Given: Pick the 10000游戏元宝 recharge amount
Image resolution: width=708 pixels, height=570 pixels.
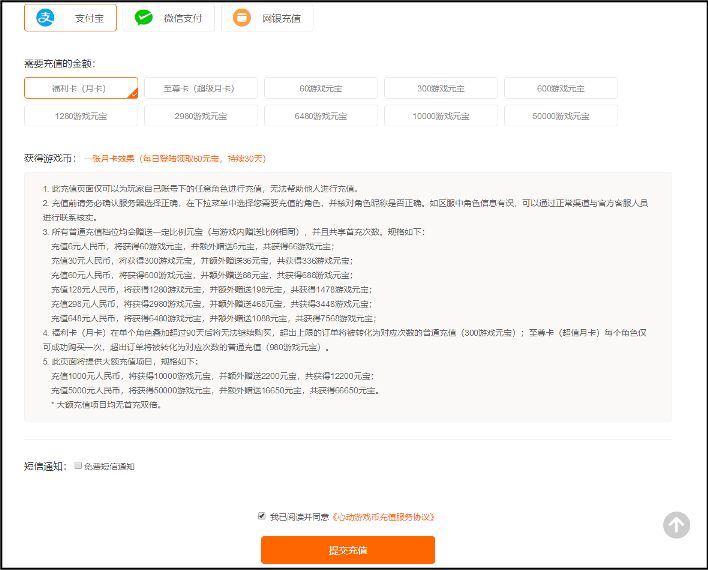Looking at the screenshot, I should click(441, 116).
